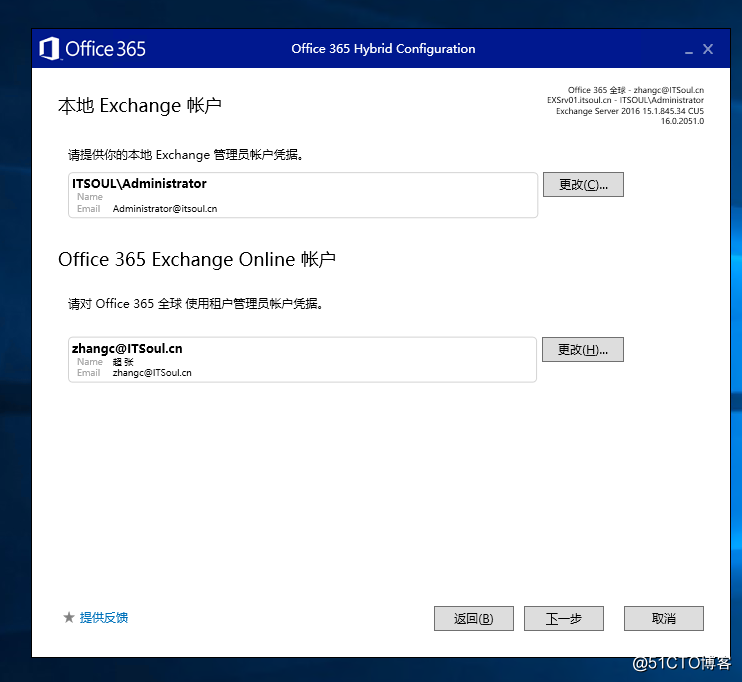Viewport: 742px width, 682px height.
Task: Click the 16.0.2051.0 build number text
Action: (x=682, y=121)
